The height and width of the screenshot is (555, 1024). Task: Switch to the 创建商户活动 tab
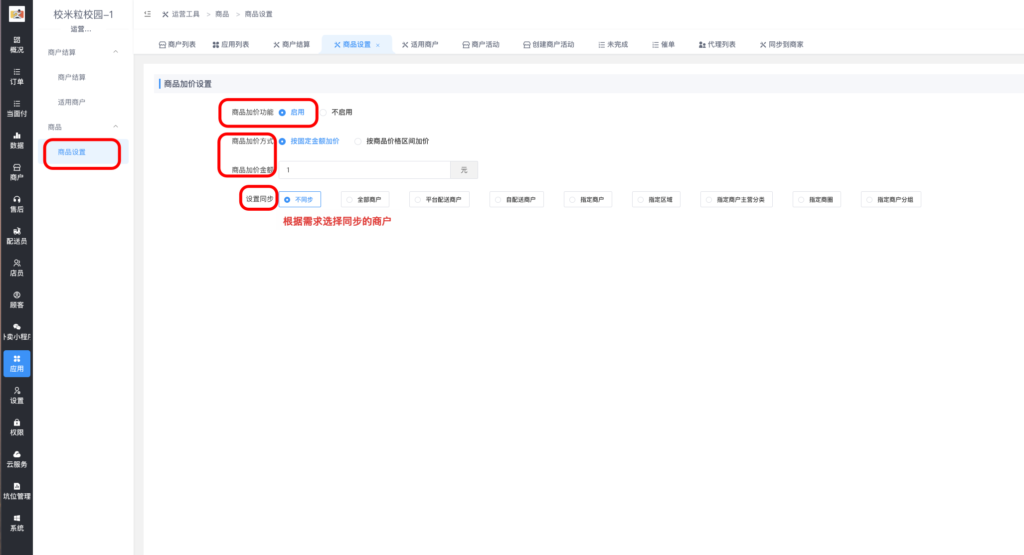pyautogui.click(x=549, y=44)
